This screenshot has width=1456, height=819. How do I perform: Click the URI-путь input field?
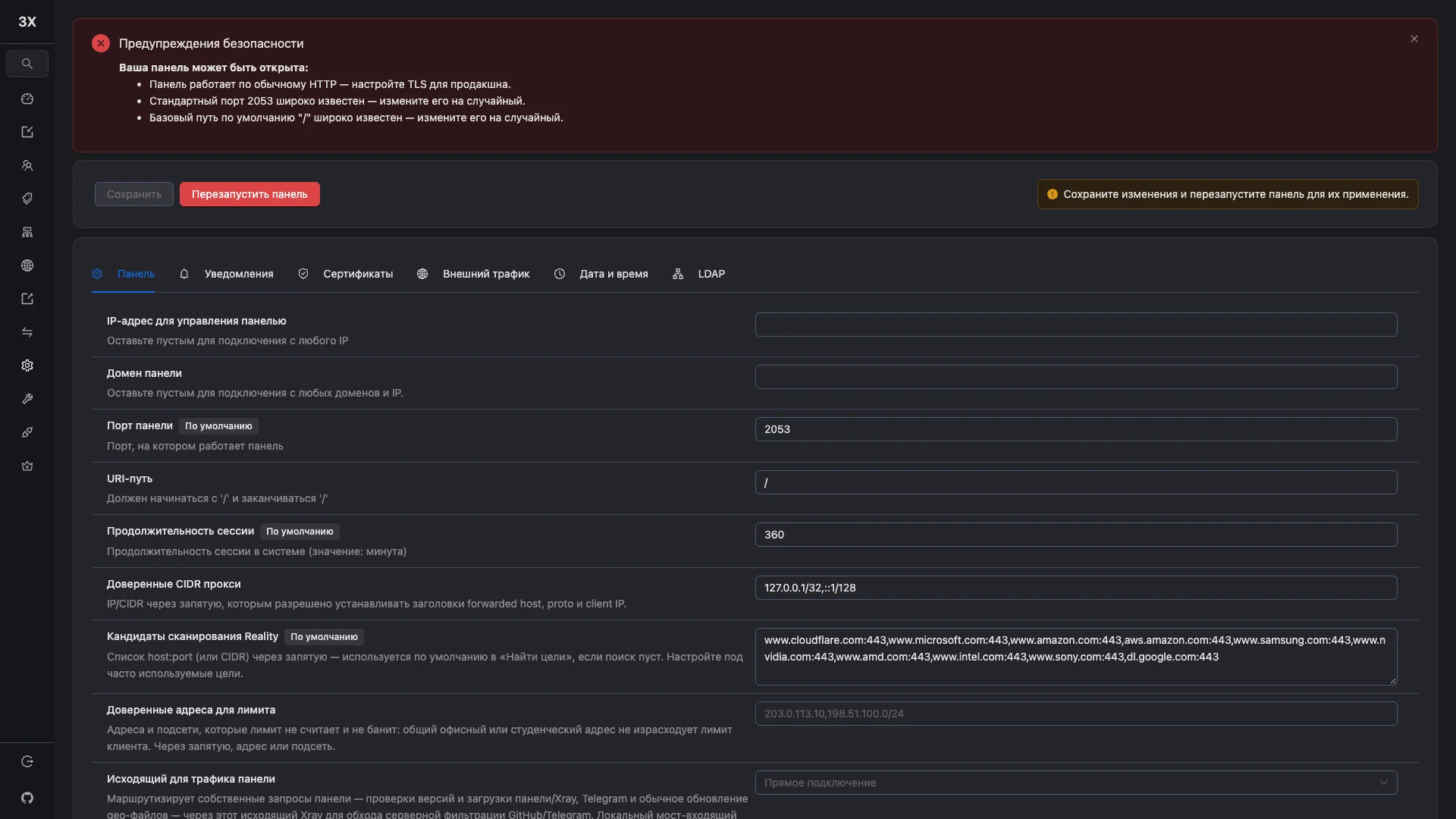[x=1076, y=482]
